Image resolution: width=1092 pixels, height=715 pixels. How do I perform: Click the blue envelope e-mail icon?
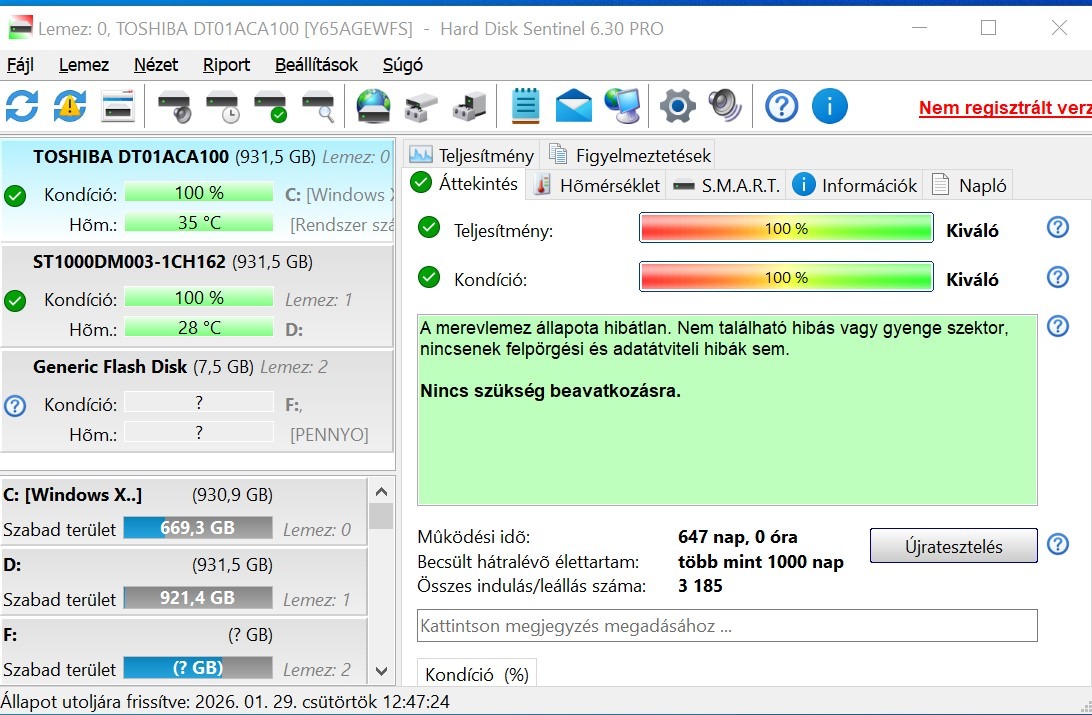click(573, 107)
